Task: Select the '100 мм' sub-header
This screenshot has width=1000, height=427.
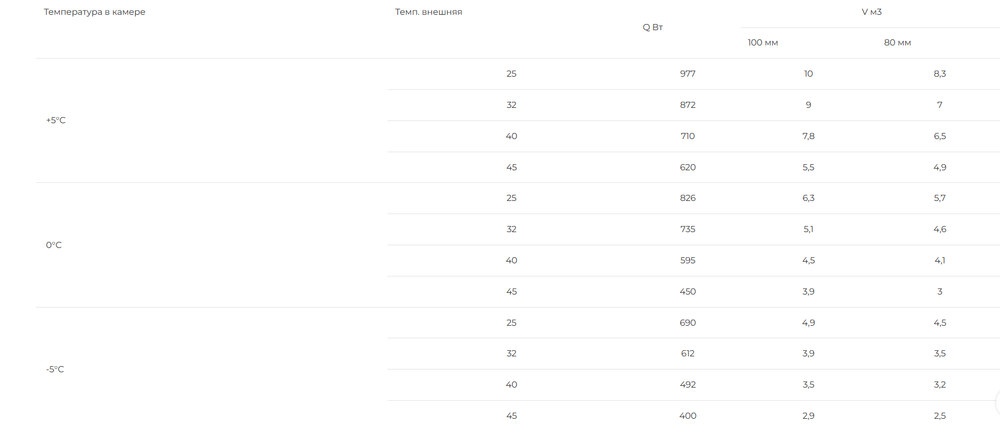Action: point(763,43)
